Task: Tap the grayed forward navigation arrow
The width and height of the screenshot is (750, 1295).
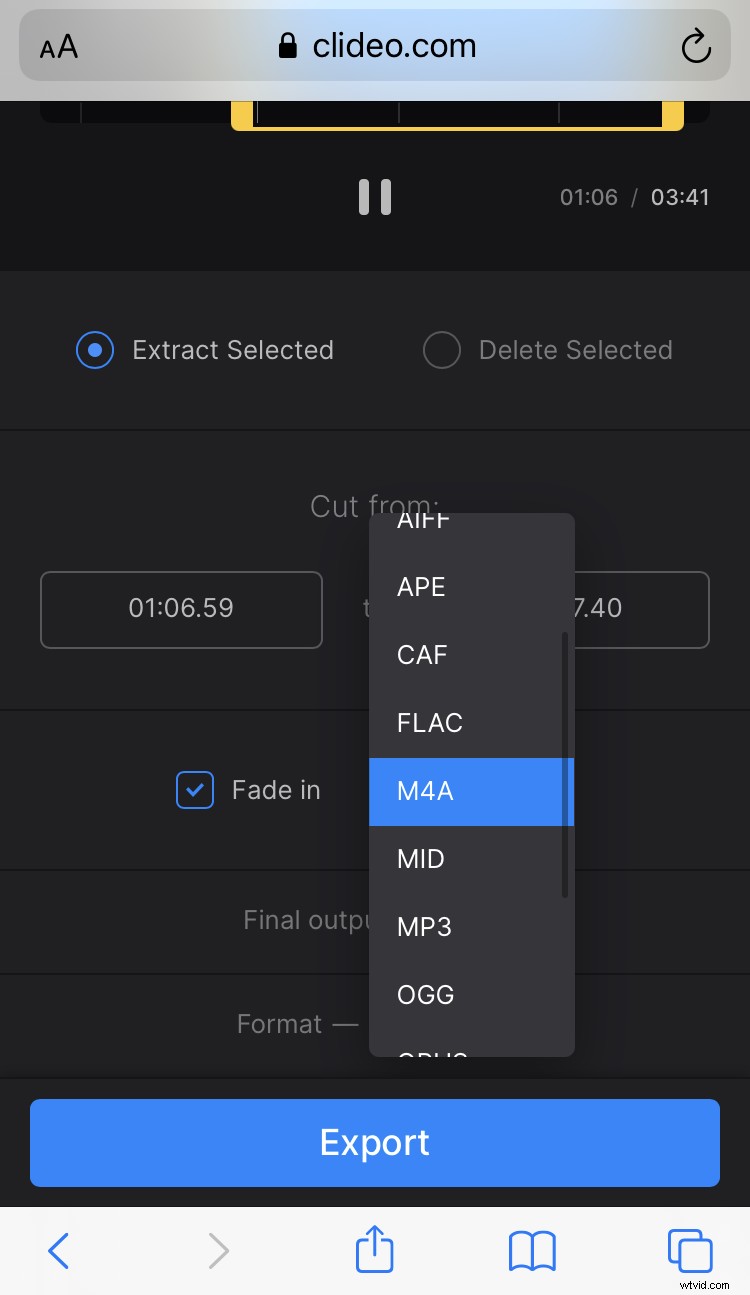Action: point(218,1250)
